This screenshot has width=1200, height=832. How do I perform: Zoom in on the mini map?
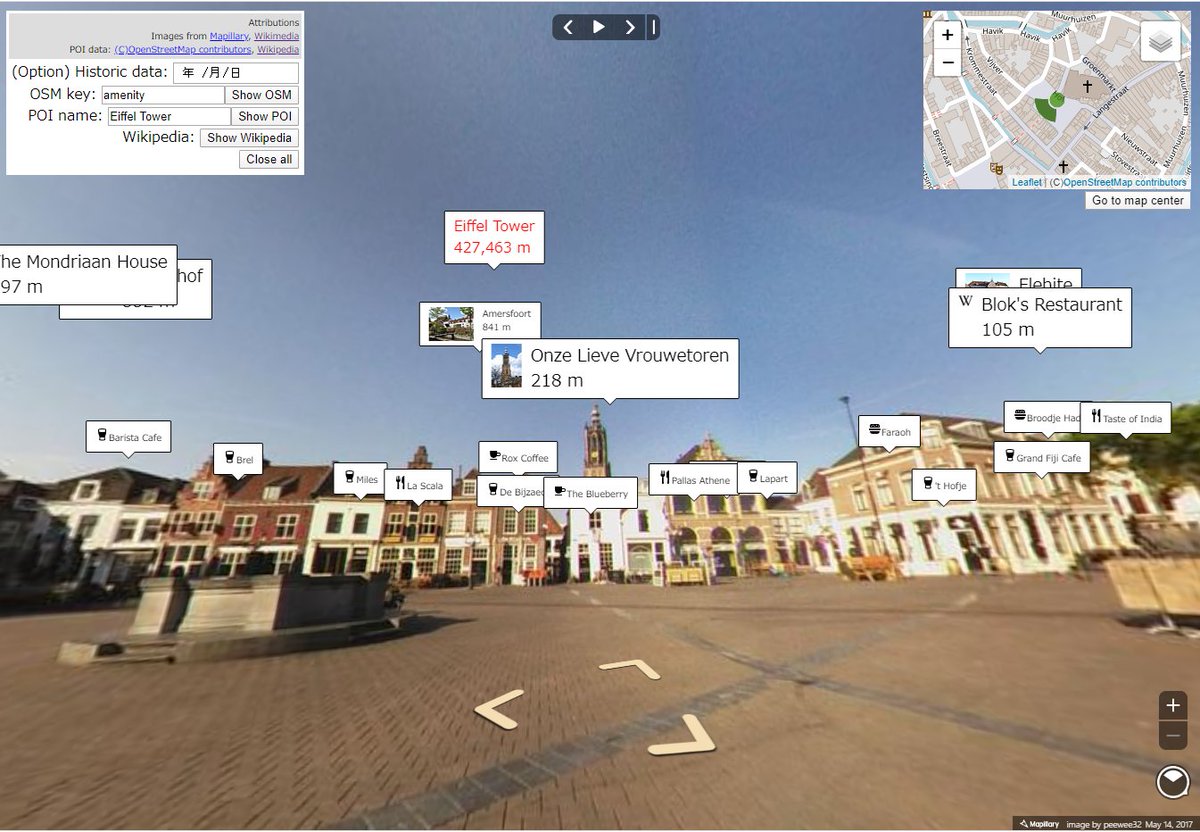(x=947, y=35)
